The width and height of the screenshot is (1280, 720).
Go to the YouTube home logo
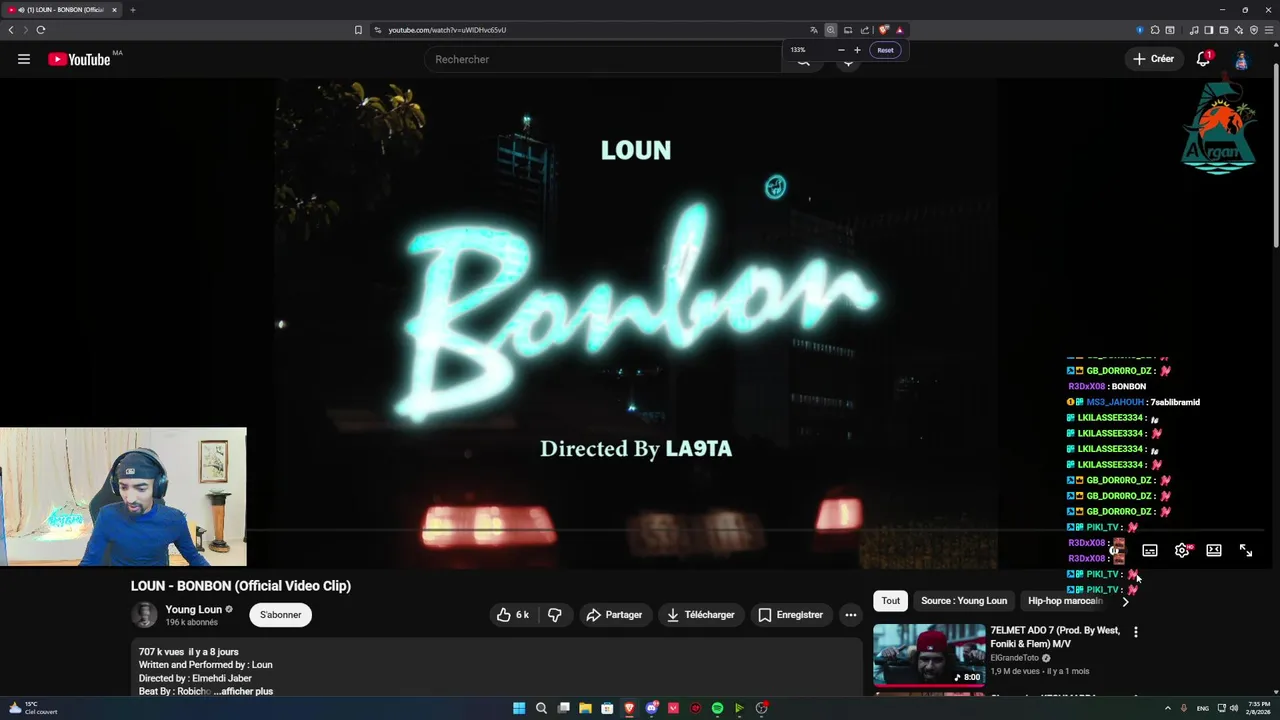(79, 59)
